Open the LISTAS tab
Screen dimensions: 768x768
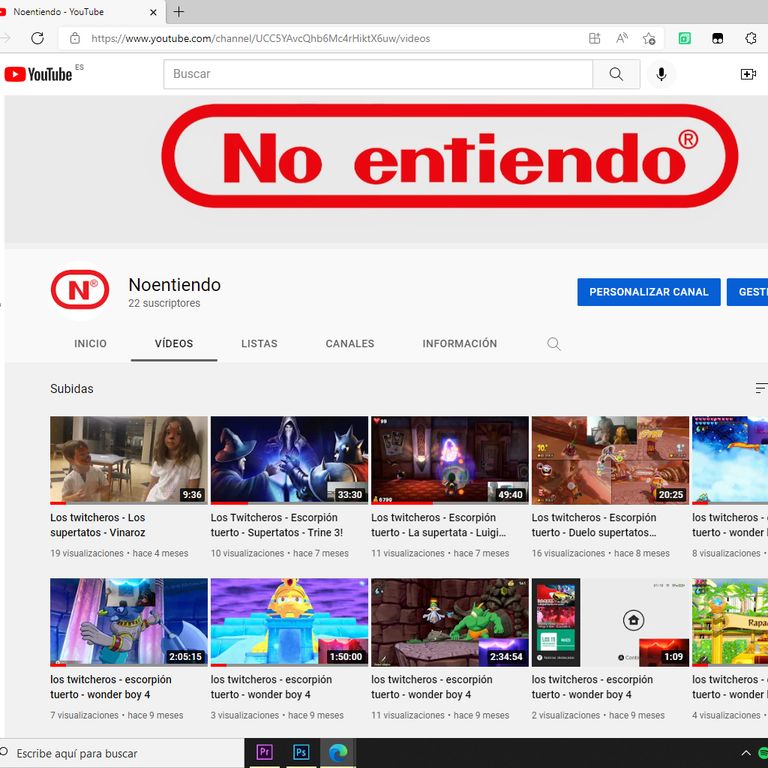click(x=259, y=344)
